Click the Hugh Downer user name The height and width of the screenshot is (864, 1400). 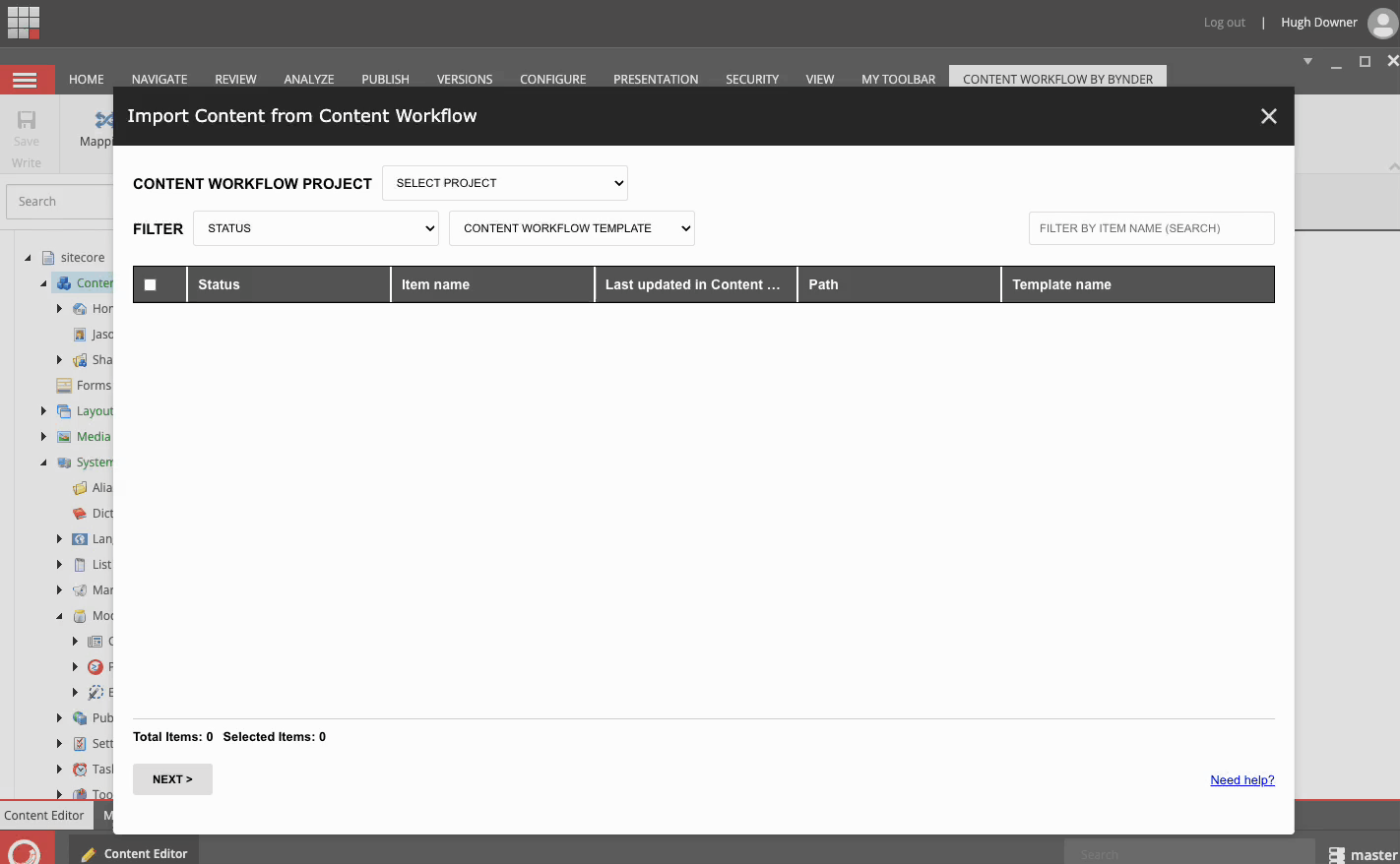click(1318, 23)
